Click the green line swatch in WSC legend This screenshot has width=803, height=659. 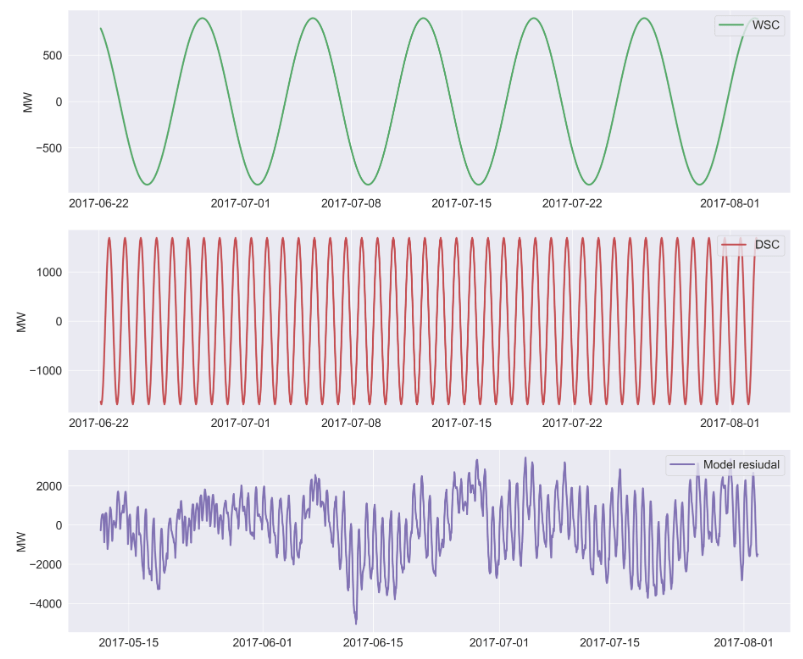[728, 26]
